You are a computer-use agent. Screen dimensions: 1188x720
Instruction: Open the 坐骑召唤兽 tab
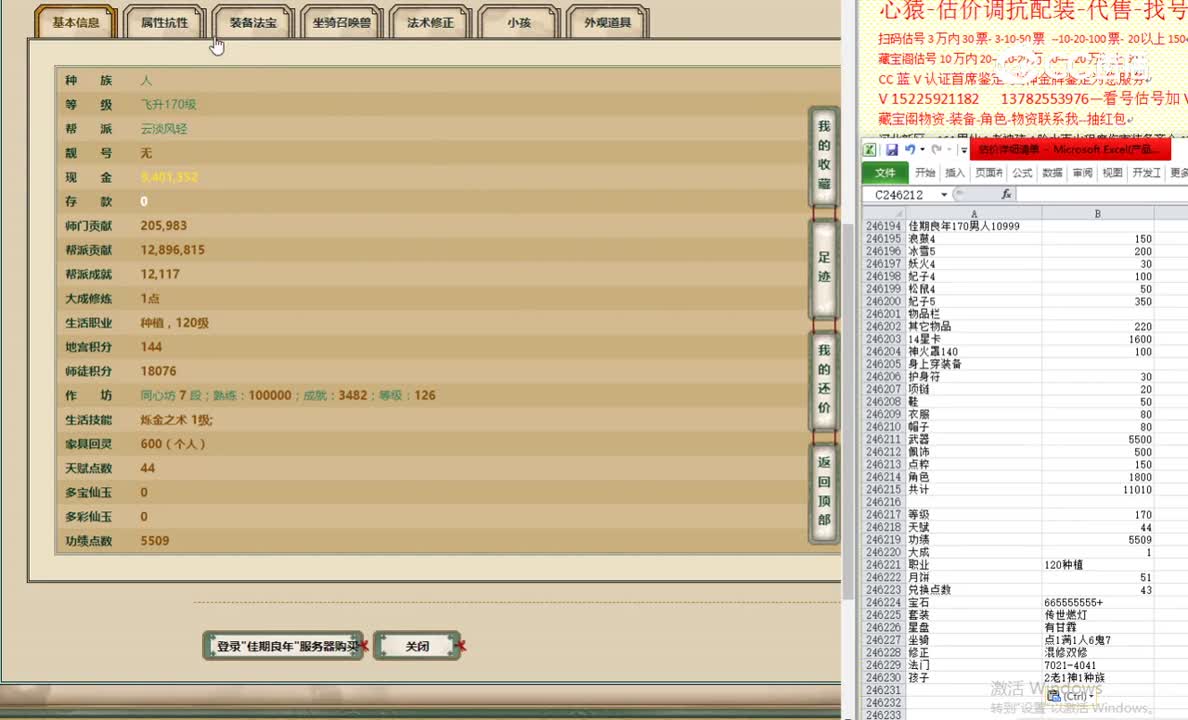click(x=342, y=23)
